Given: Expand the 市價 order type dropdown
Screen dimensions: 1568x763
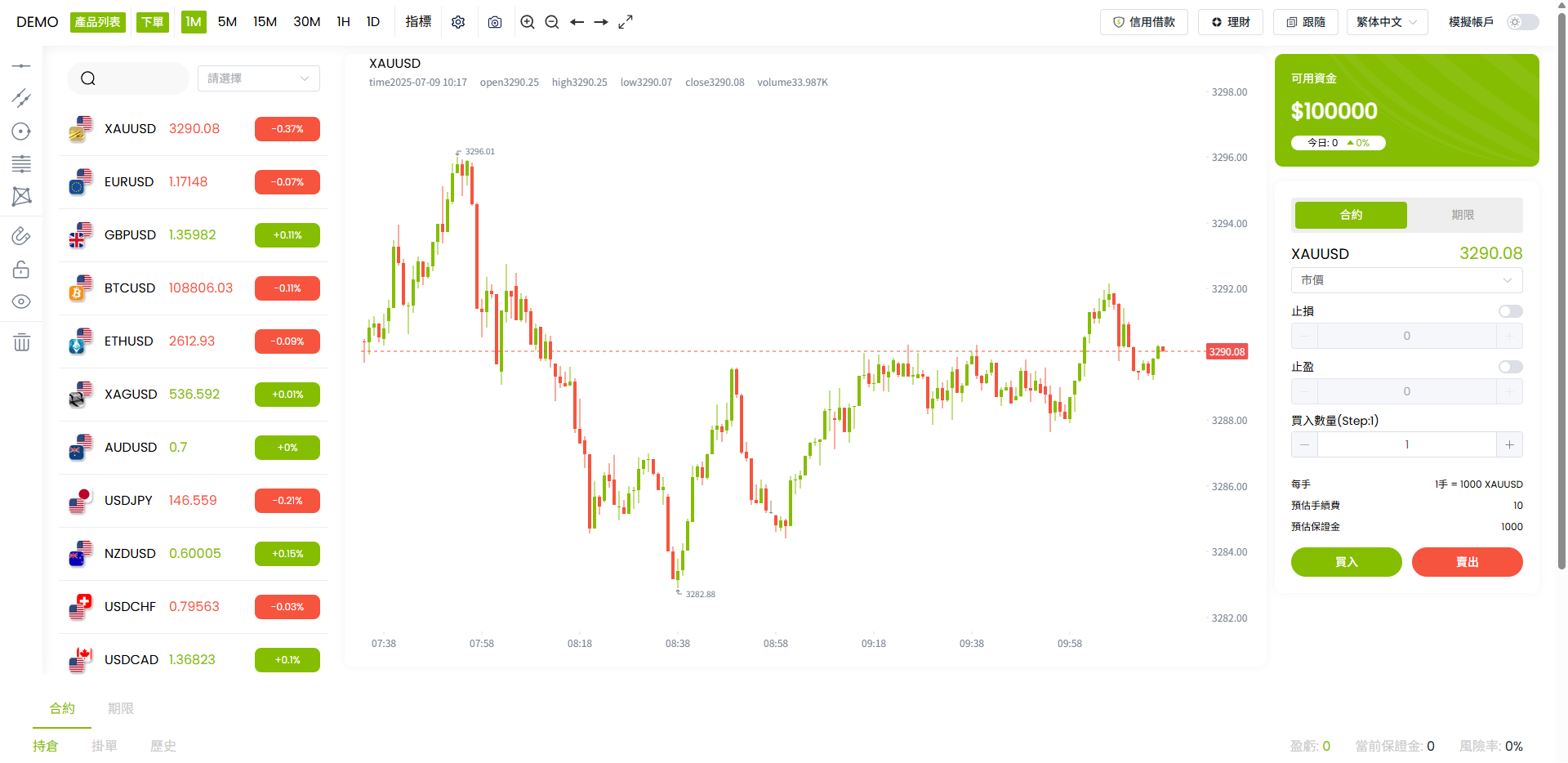Looking at the screenshot, I should 1406,280.
